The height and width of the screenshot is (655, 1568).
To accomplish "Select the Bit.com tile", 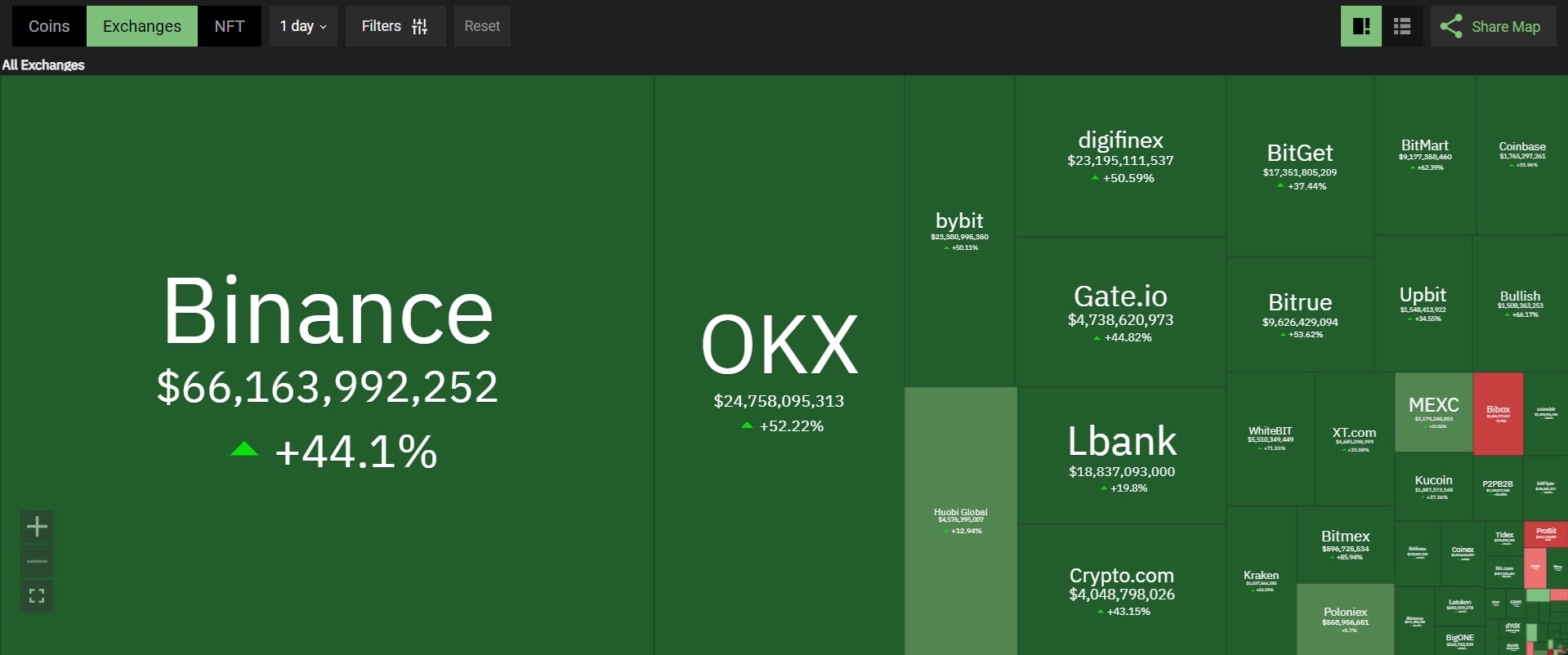I will click(1504, 571).
